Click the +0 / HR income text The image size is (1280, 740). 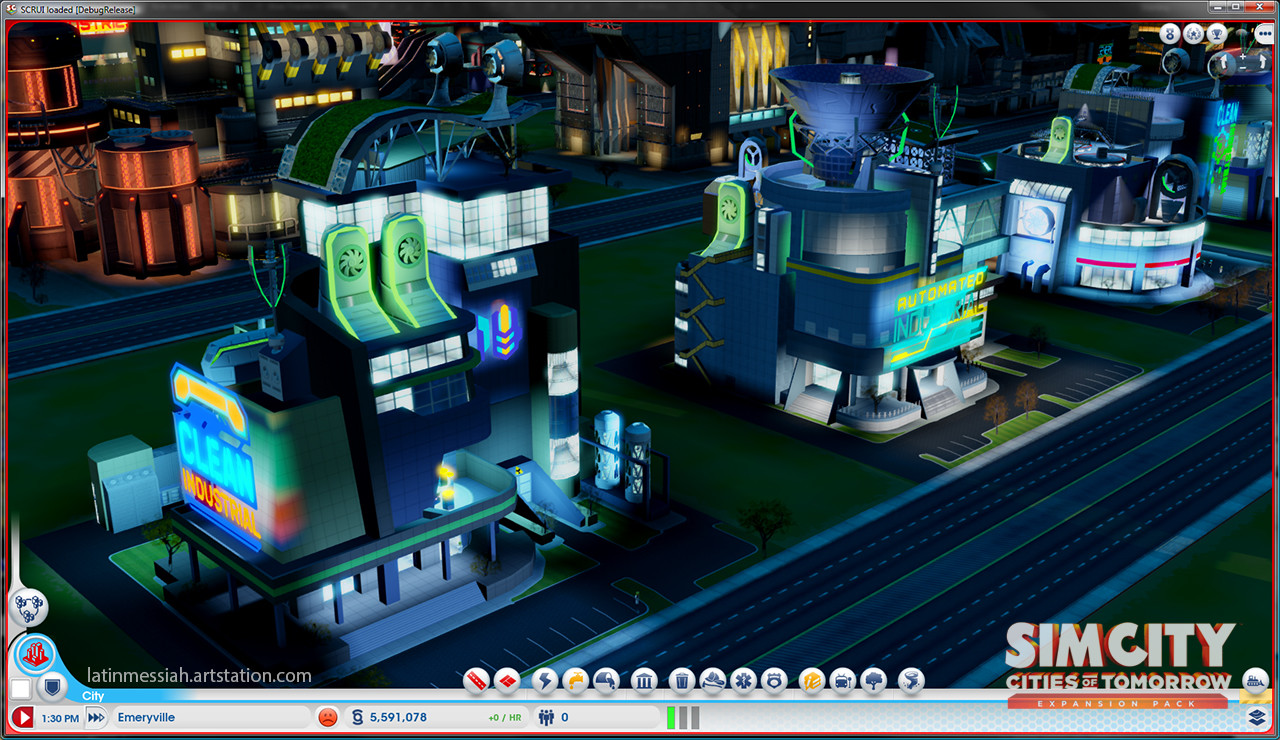click(505, 718)
